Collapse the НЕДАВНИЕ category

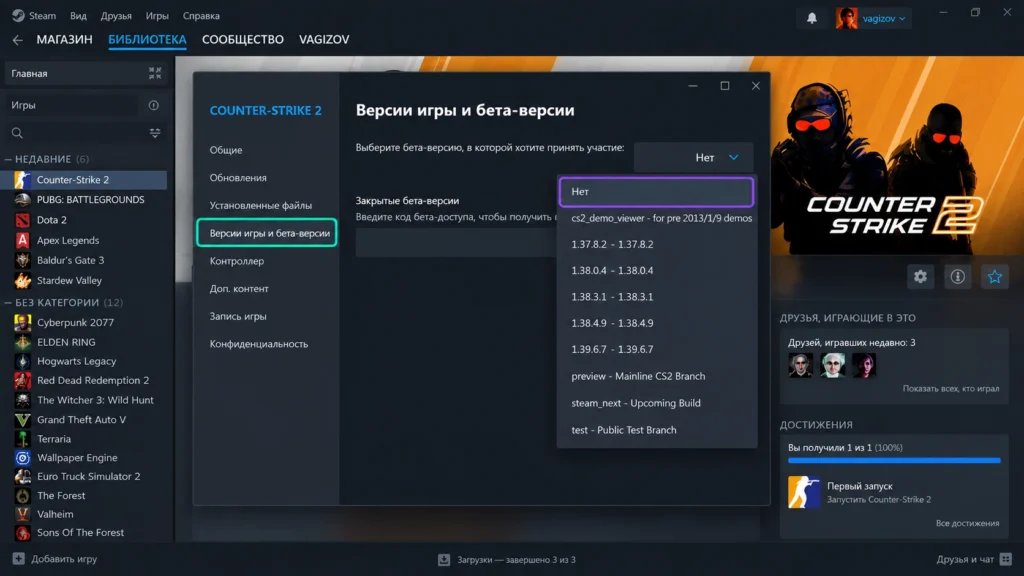pyautogui.click(x=8, y=159)
